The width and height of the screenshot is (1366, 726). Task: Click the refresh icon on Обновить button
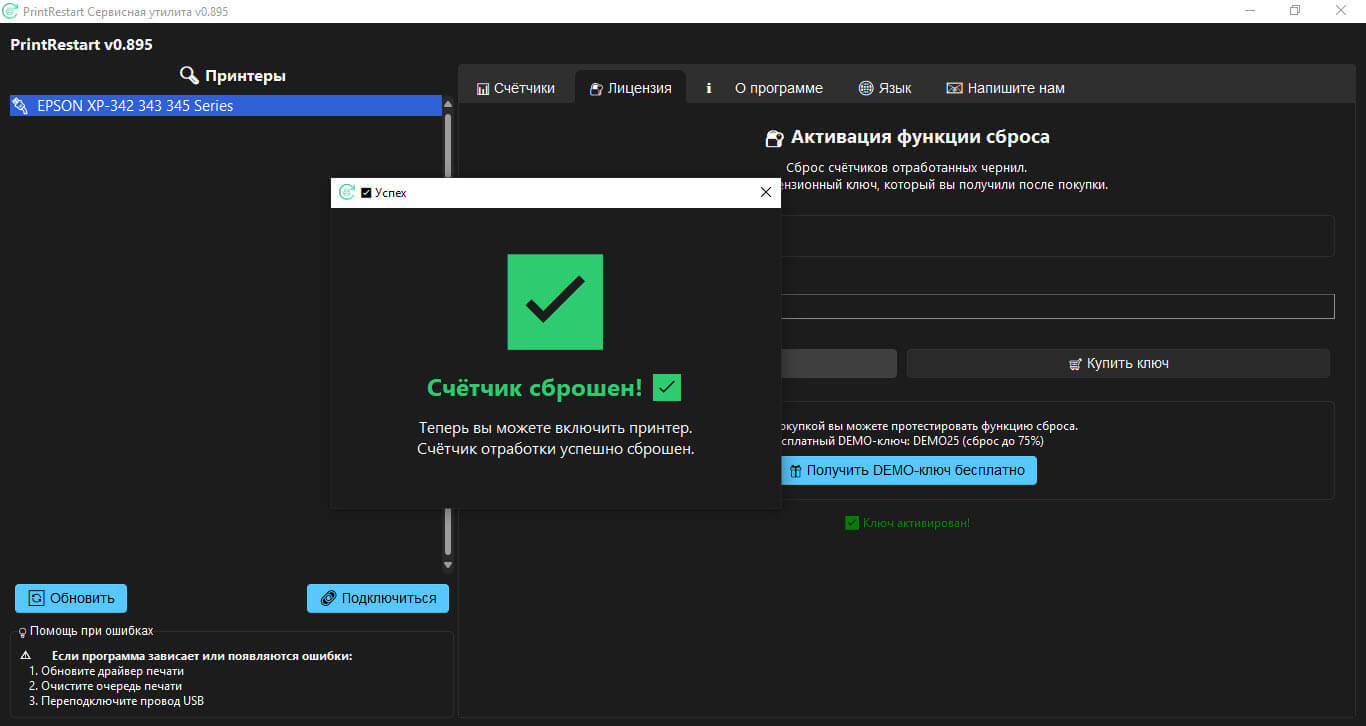[x=37, y=598]
